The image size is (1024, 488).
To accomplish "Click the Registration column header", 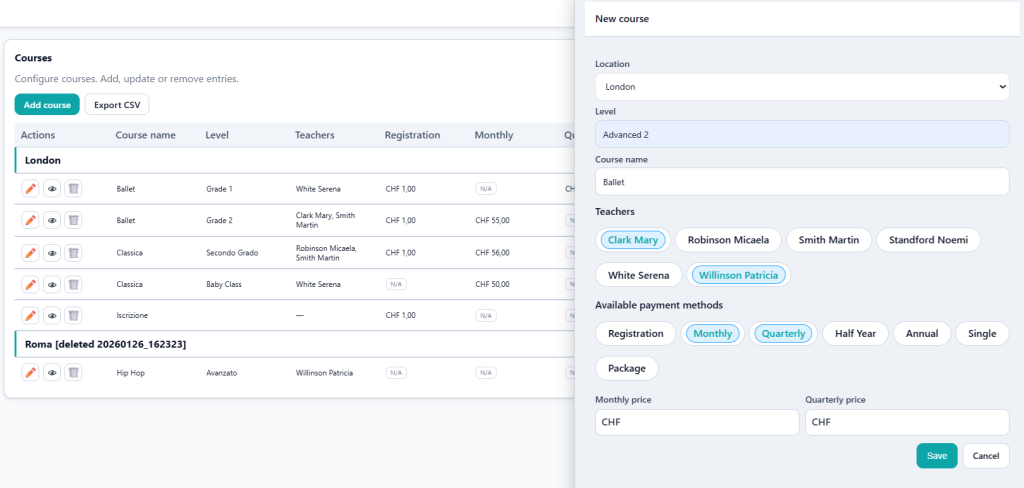I will click(412, 135).
